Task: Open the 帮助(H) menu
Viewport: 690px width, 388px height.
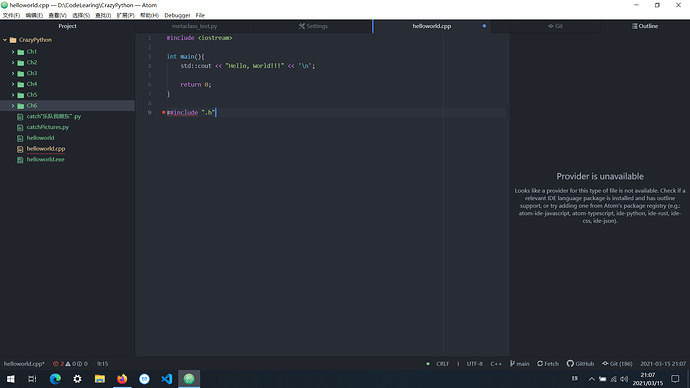Action: pos(149,15)
